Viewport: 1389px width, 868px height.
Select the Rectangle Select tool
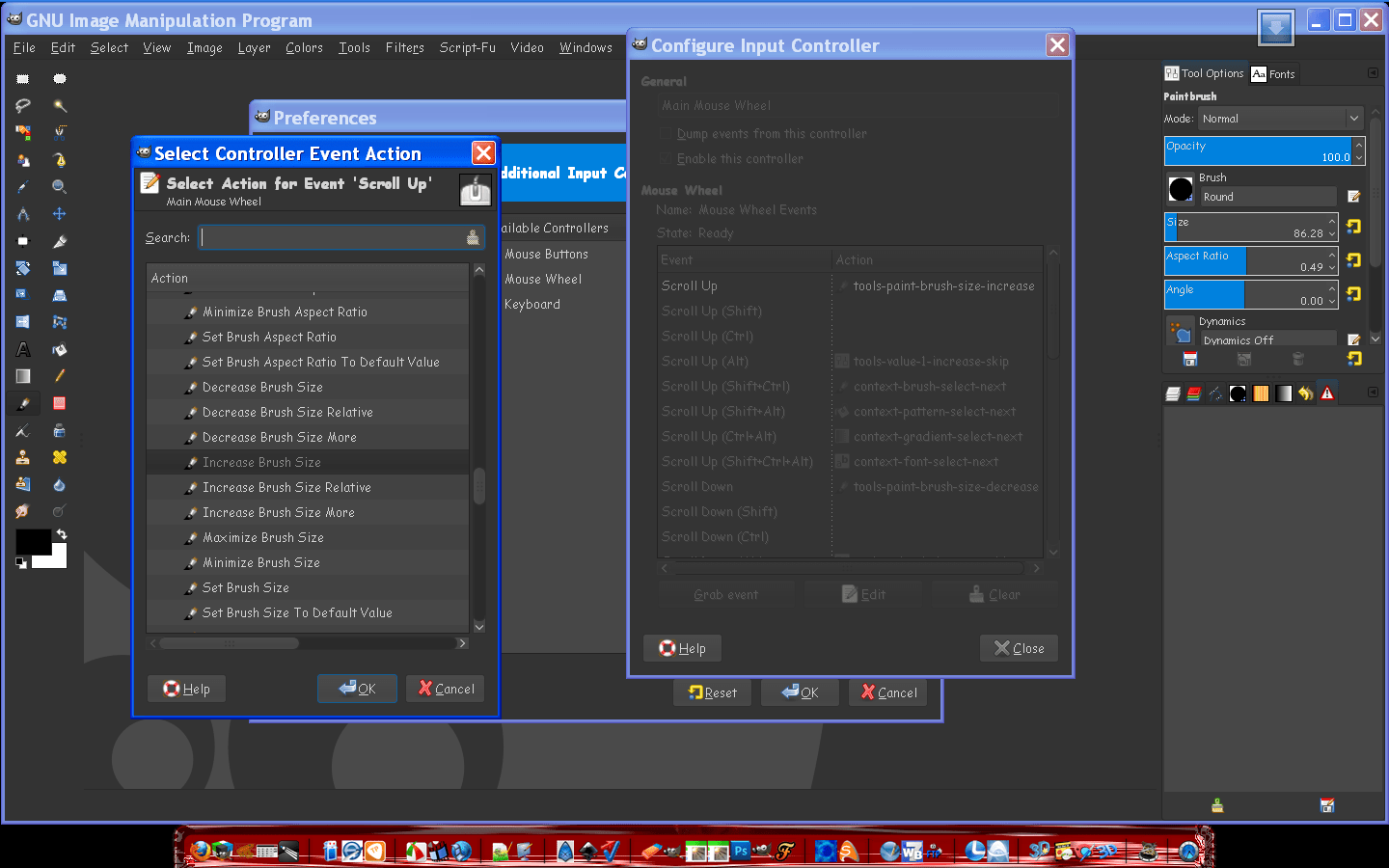(x=23, y=79)
